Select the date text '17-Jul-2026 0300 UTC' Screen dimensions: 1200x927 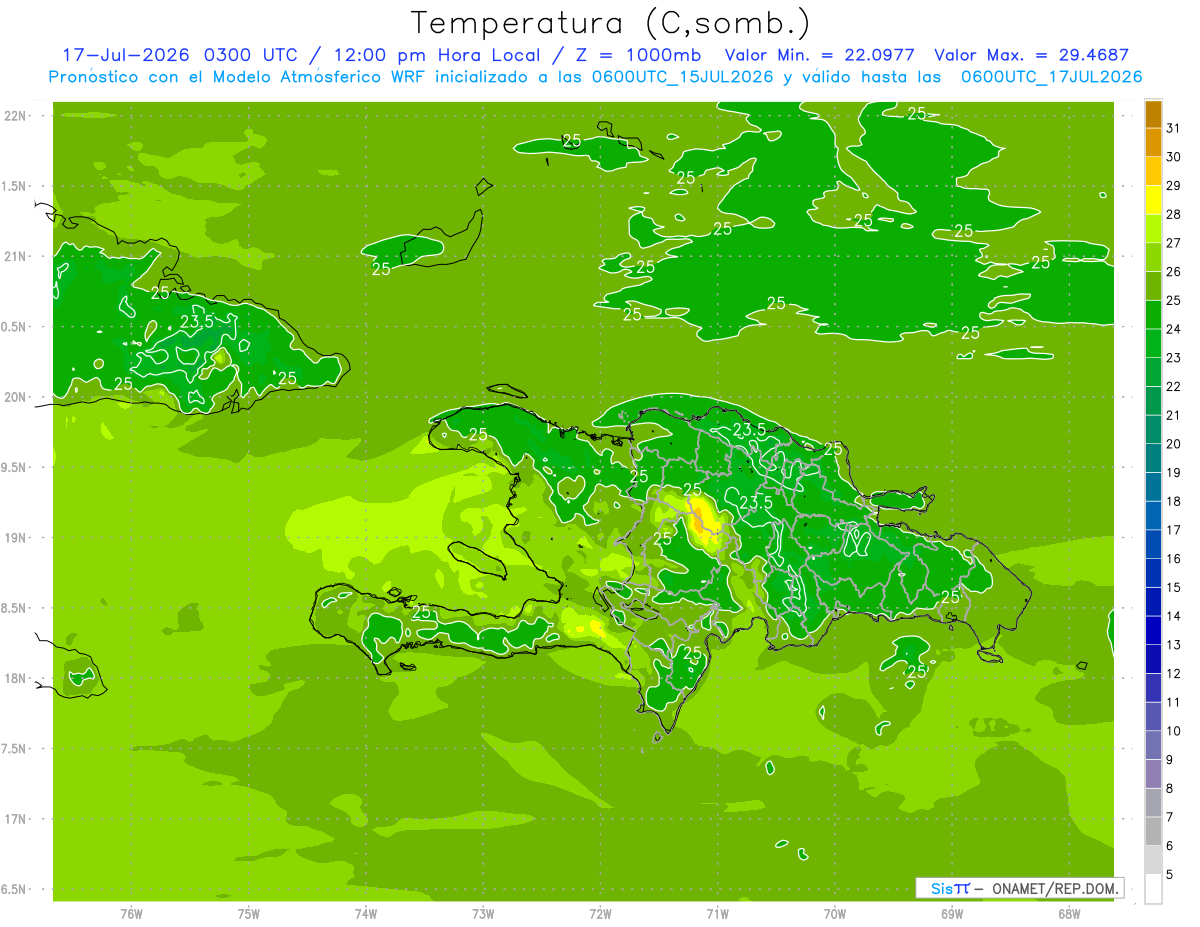[x=180, y=55]
